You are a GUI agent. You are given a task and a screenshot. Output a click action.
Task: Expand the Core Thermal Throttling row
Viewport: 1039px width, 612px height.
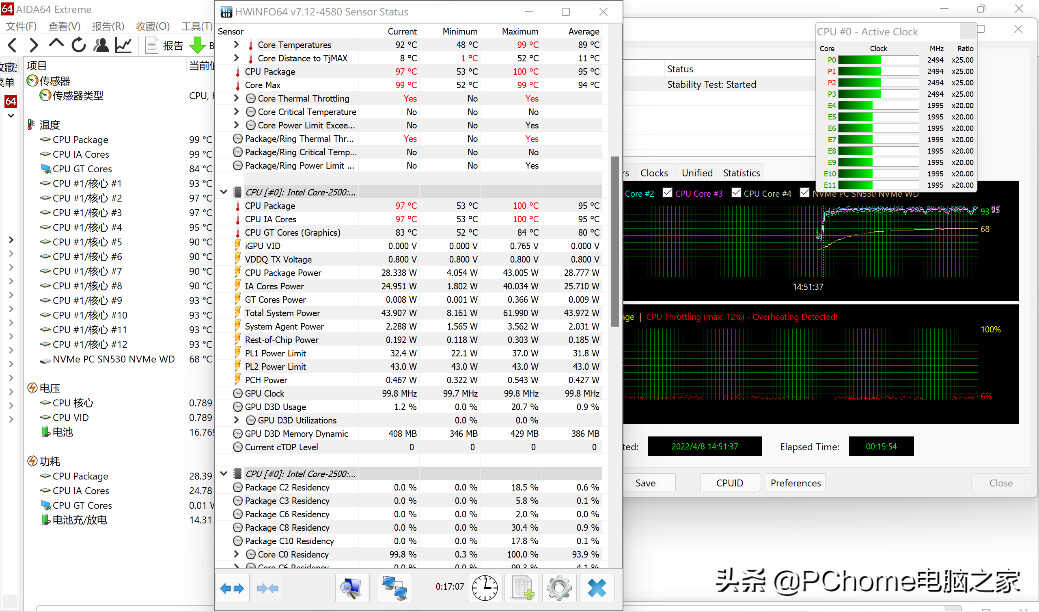237,98
